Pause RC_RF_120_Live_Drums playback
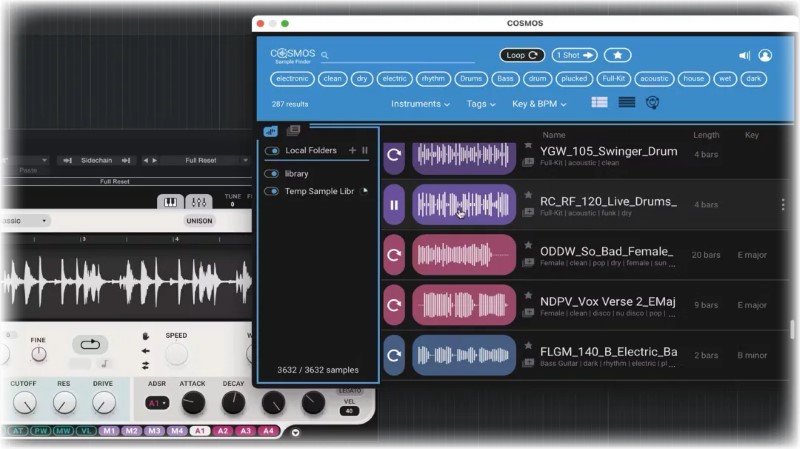The width and height of the screenshot is (800, 449). [x=394, y=205]
